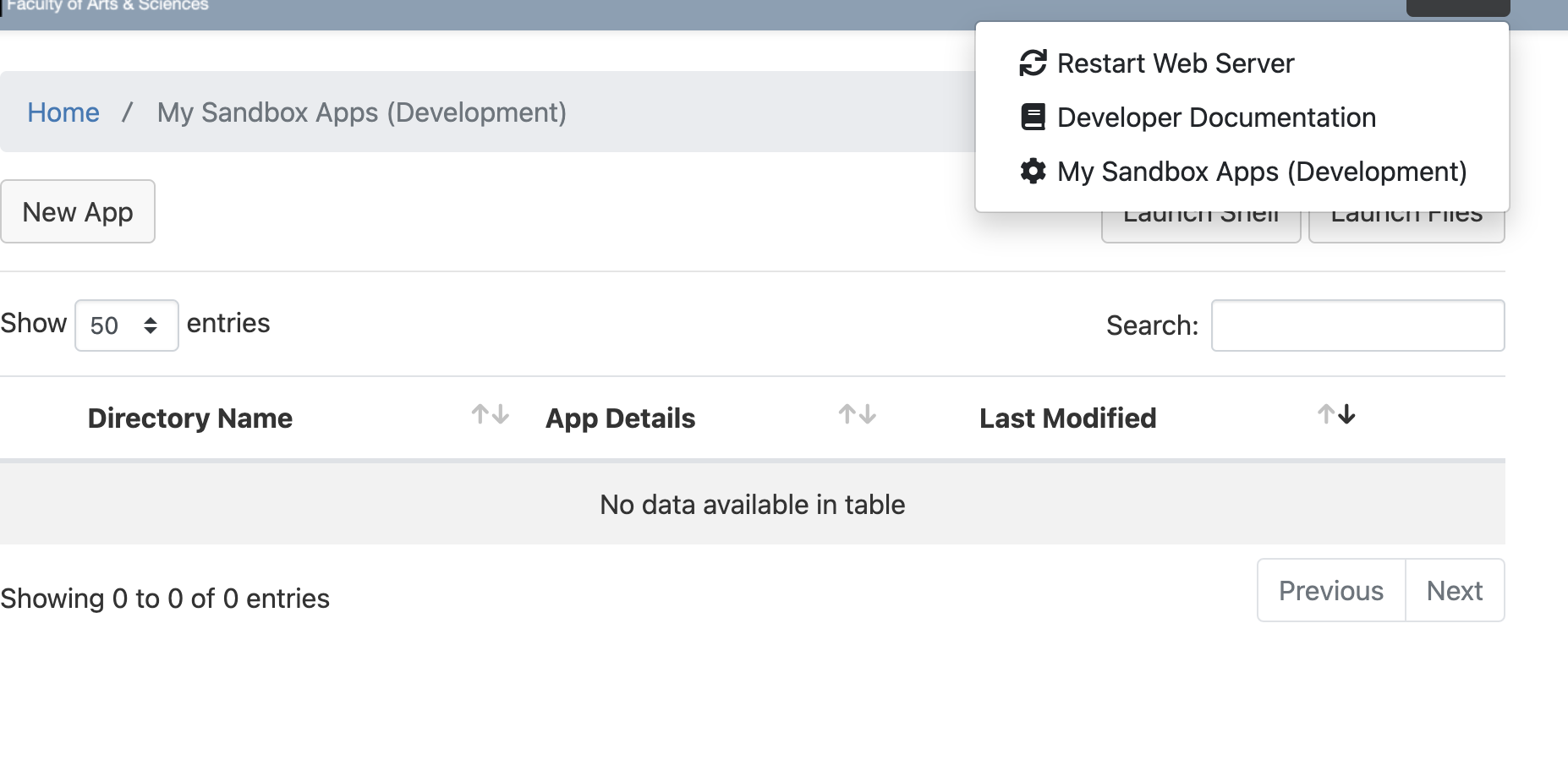Viewport: 1568px width, 771px height.
Task: Click the restart icon beside Restart Web Server
Action: 1033,62
